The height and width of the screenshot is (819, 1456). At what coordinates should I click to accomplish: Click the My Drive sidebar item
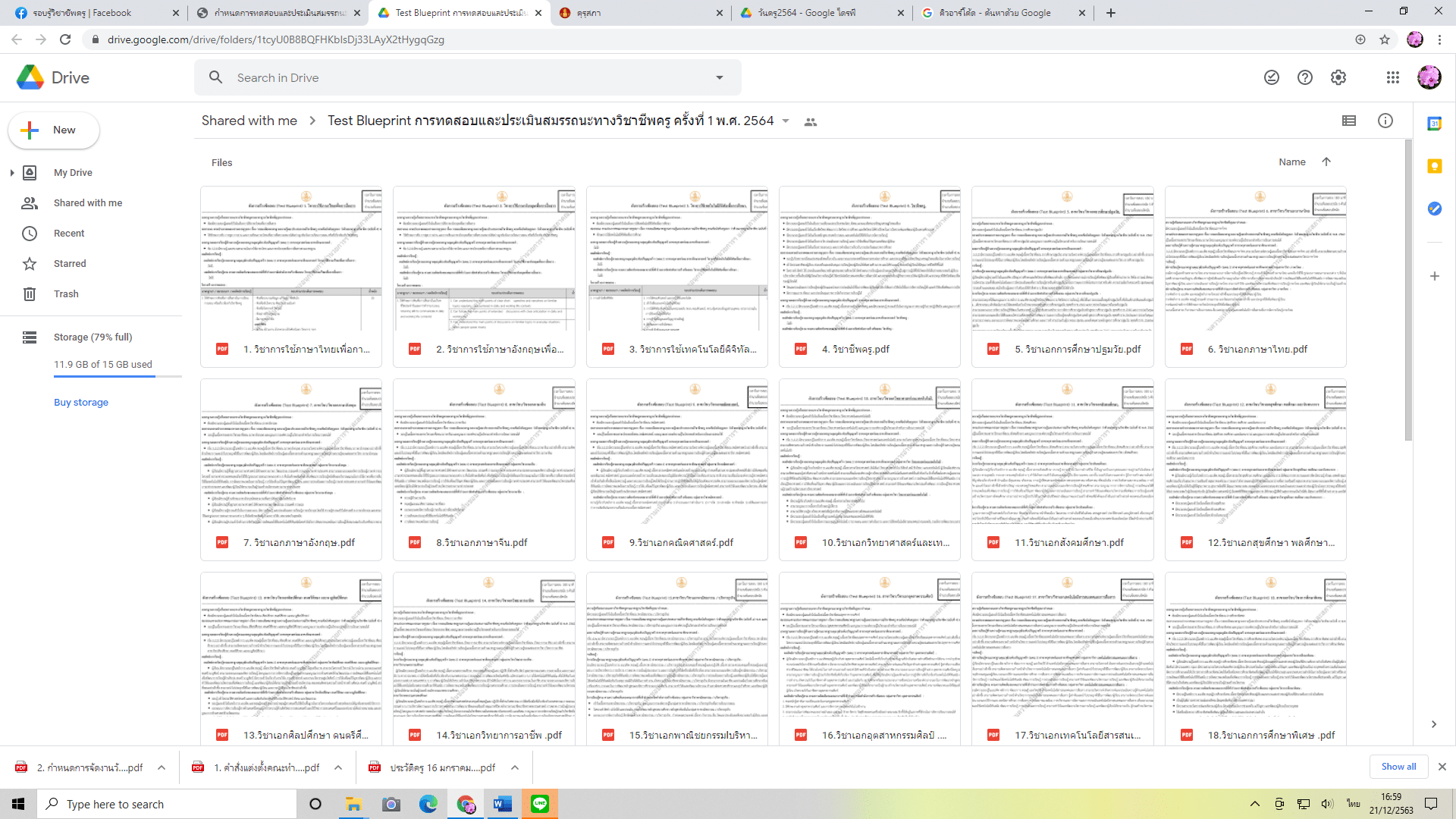pyautogui.click(x=73, y=171)
